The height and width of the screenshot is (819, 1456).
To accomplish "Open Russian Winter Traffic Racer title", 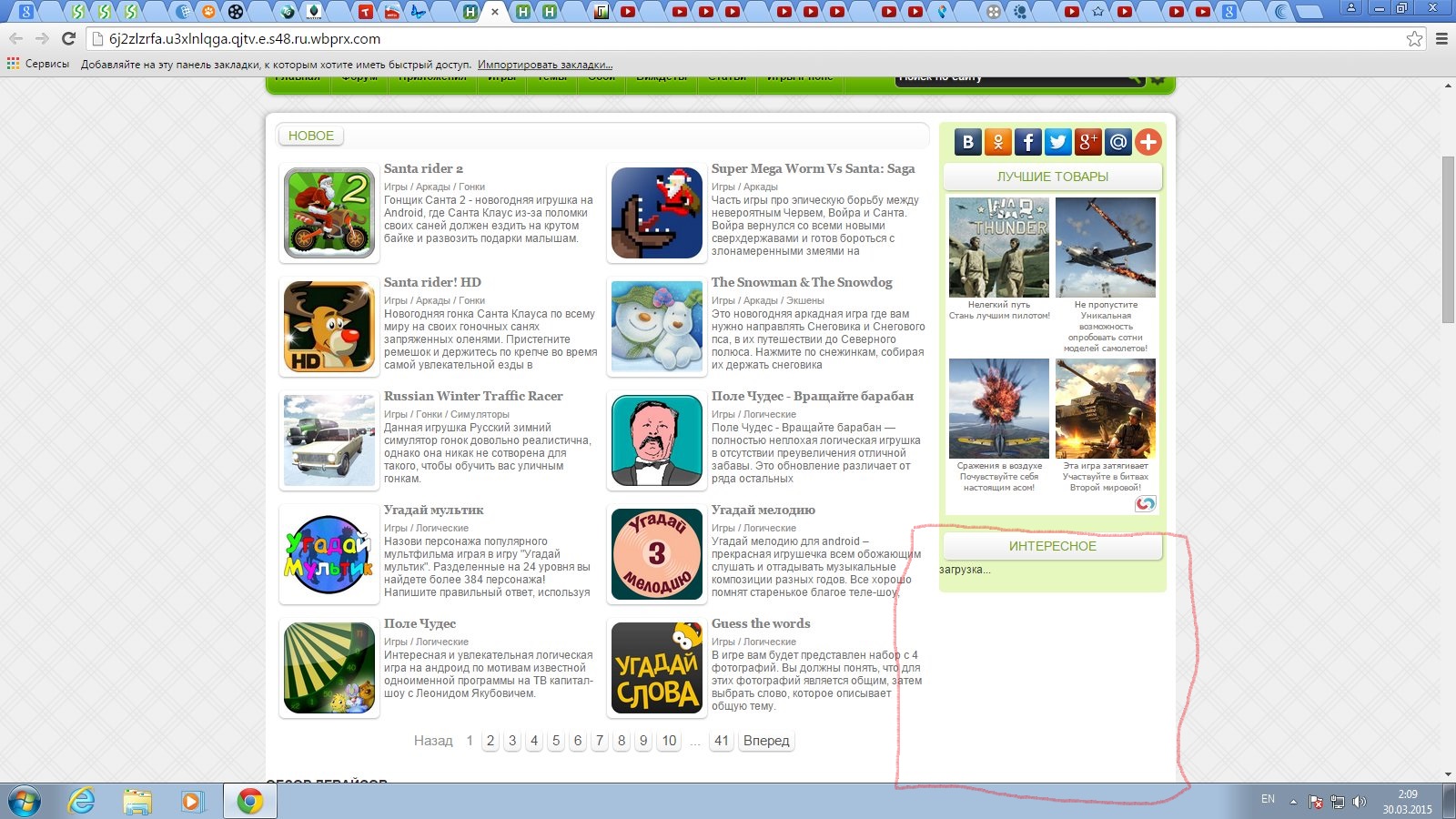I will (473, 396).
